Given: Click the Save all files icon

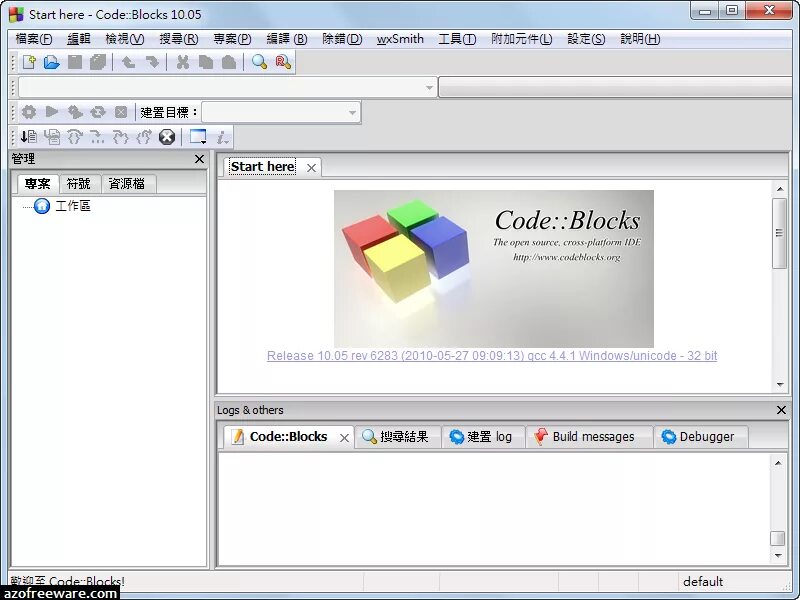Looking at the screenshot, I should (x=98, y=62).
